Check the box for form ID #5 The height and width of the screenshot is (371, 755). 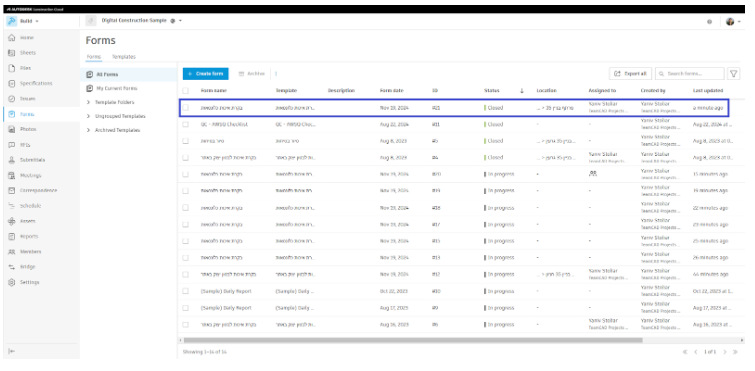[186, 141]
